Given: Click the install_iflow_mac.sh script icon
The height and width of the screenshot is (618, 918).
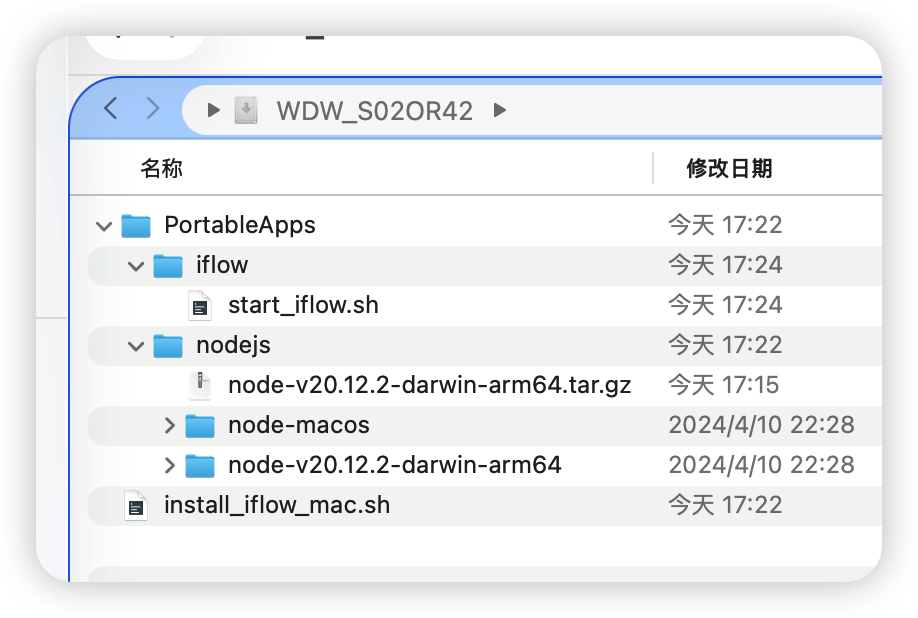Looking at the screenshot, I should 135,505.
